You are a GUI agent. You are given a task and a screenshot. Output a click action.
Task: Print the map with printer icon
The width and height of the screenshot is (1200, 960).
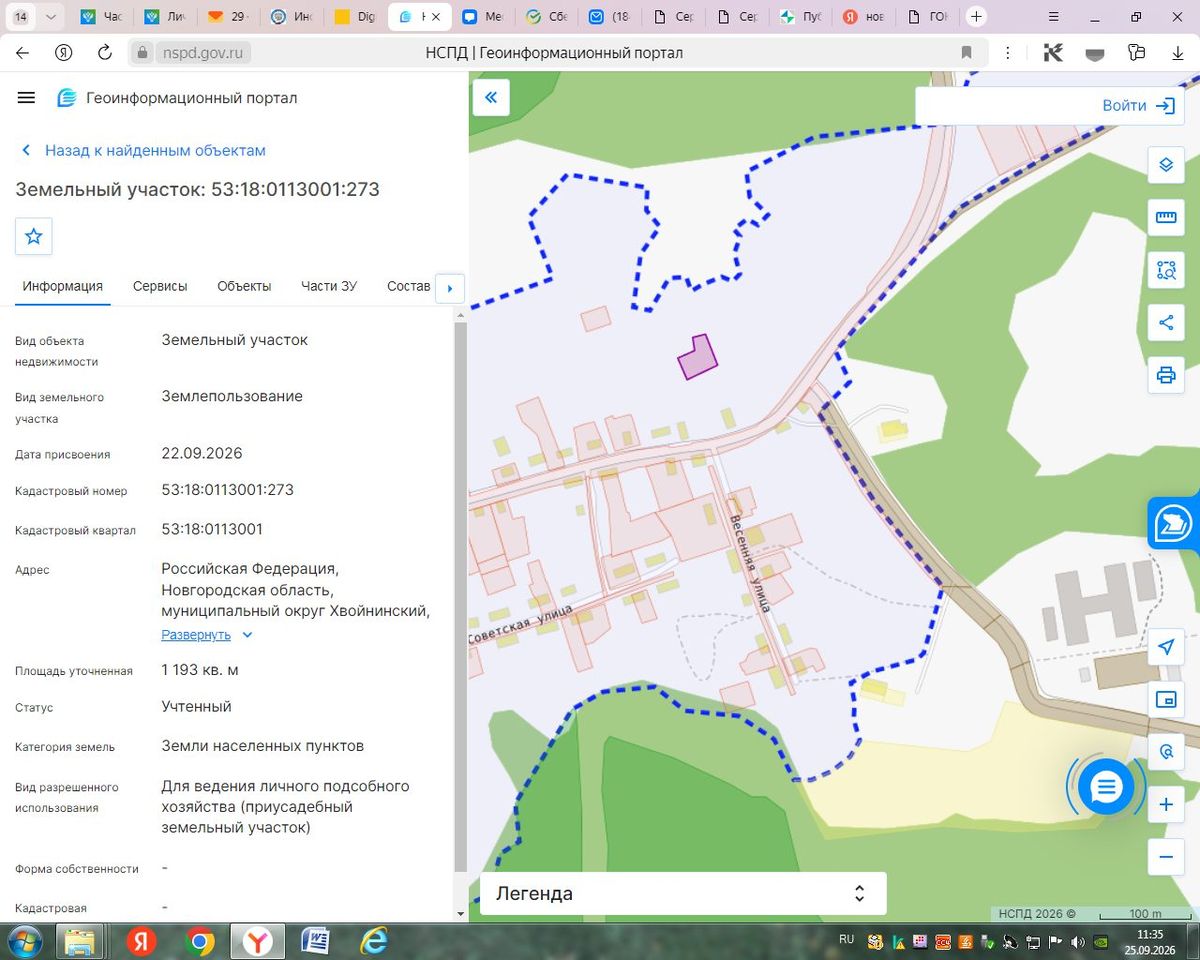pos(1165,375)
